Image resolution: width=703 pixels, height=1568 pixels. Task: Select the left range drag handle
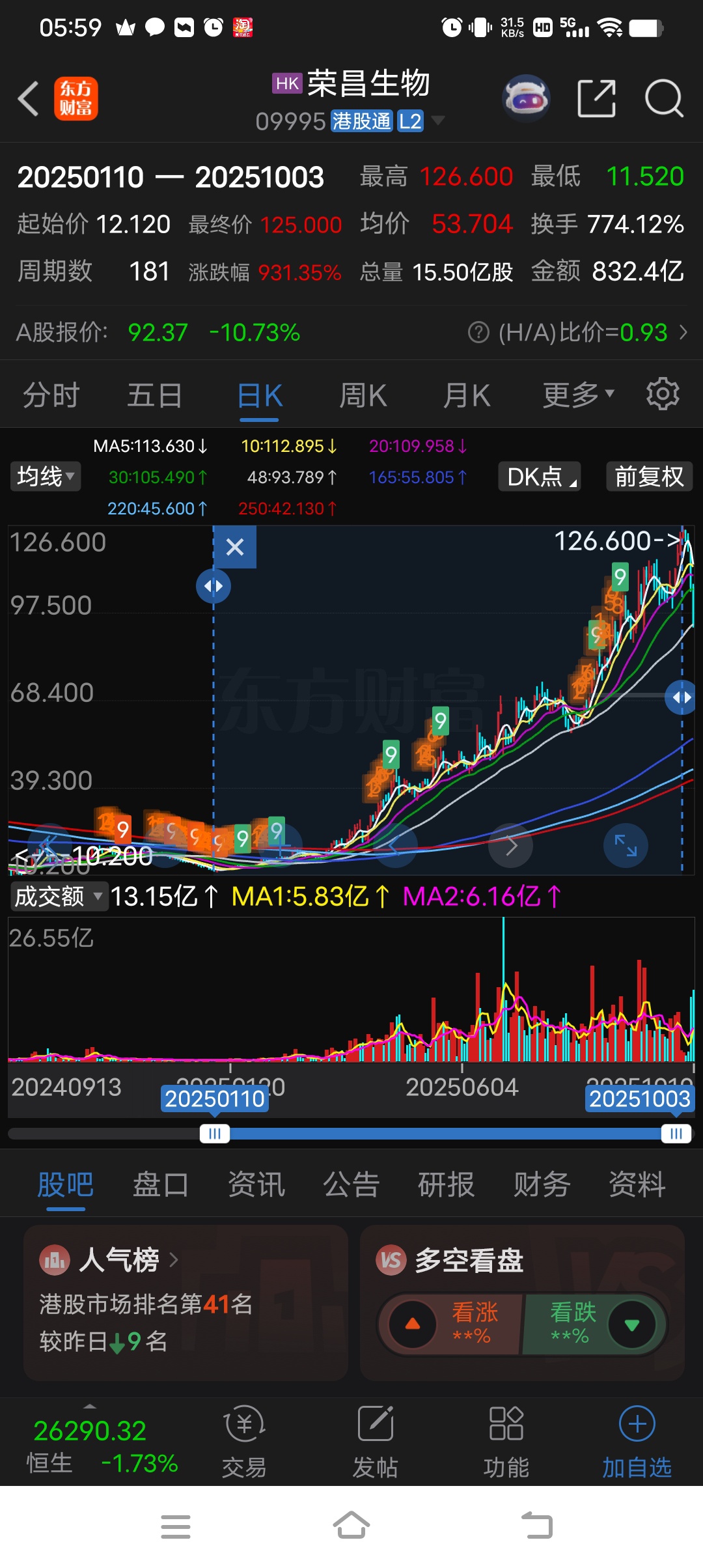click(214, 586)
